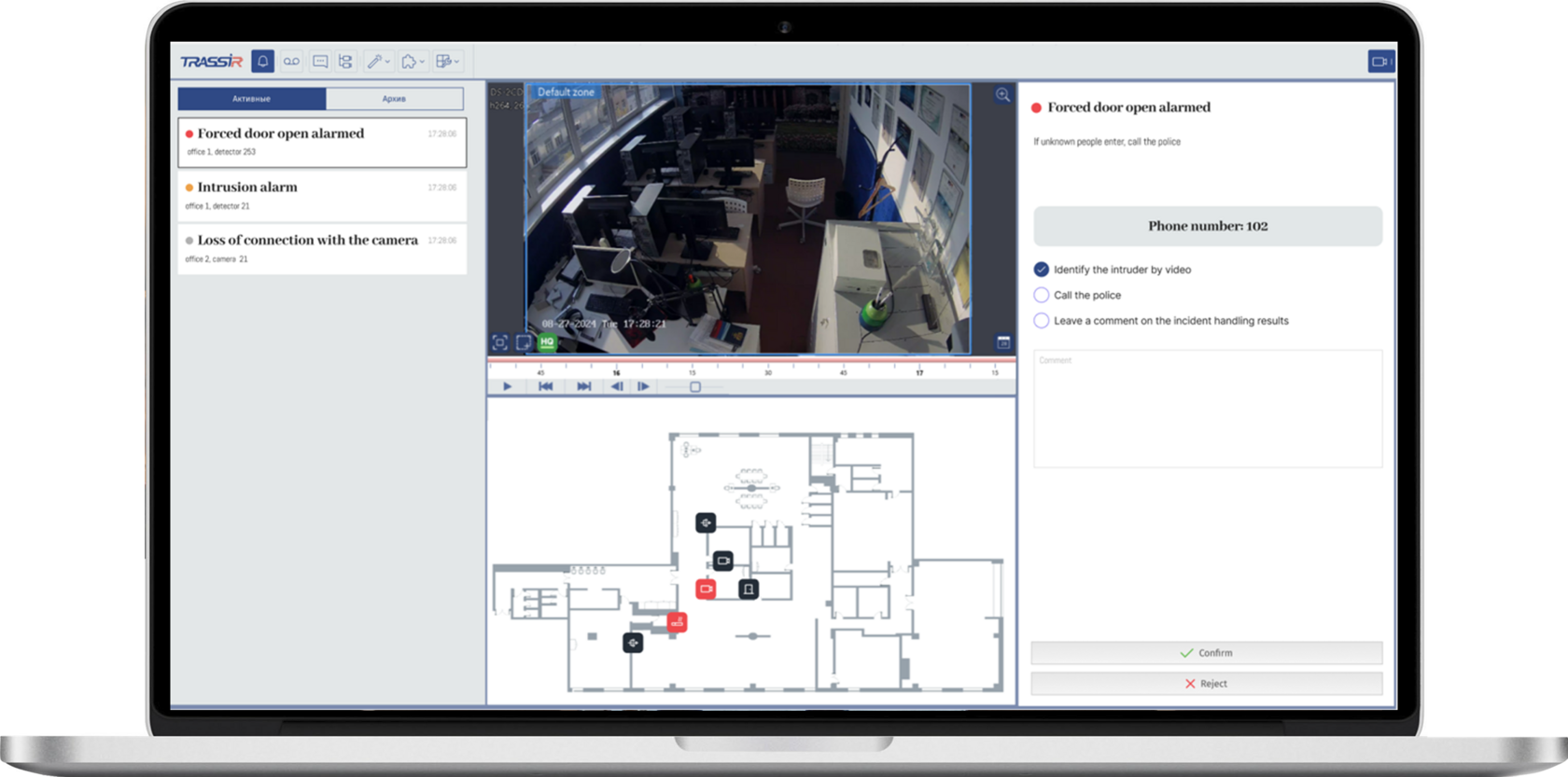This screenshot has width=1568, height=777.
Task: Click the TRASSIR logo
Action: pyautogui.click(x=211, y=62)
